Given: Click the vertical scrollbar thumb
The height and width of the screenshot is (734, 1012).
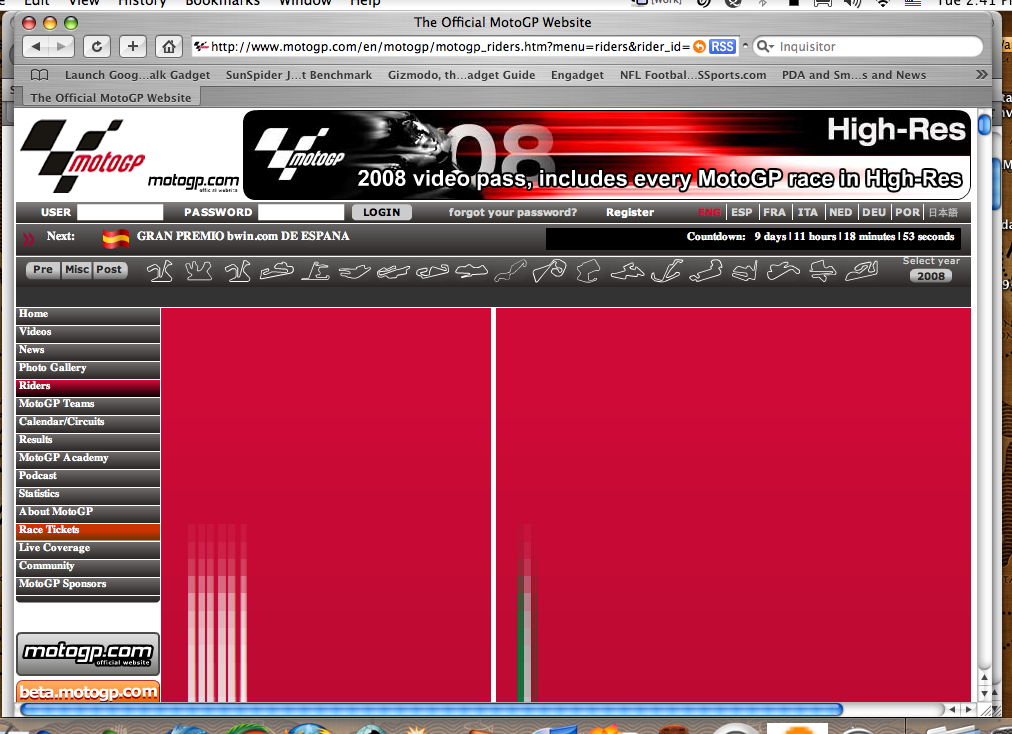Looking at the screenshot, I should tap(984, 123).
